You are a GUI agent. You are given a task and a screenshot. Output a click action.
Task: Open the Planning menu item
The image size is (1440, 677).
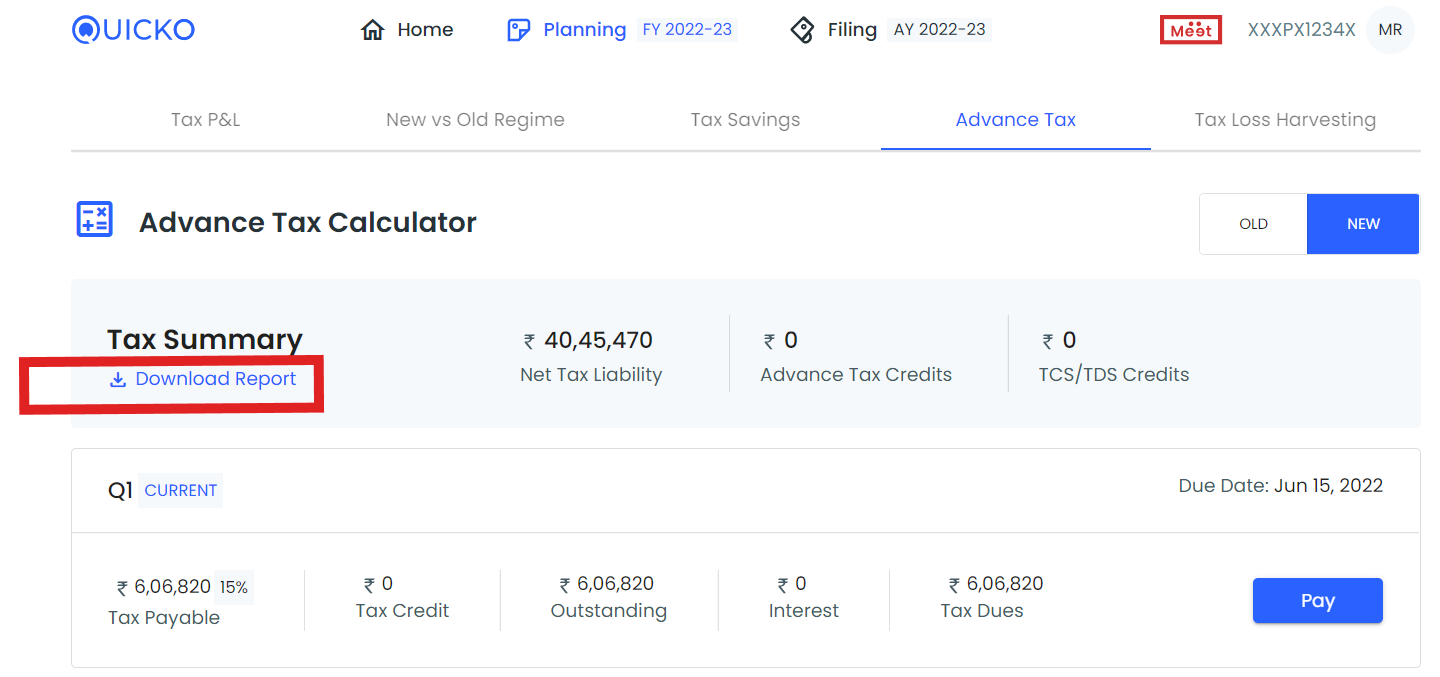(x=584, y=30)
